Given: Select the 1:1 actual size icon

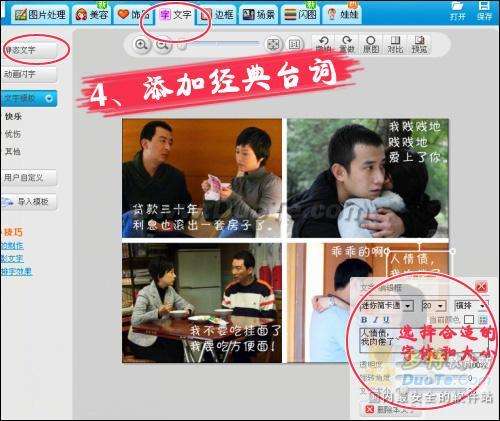Looking at the screenshot, I should (294, 44).
